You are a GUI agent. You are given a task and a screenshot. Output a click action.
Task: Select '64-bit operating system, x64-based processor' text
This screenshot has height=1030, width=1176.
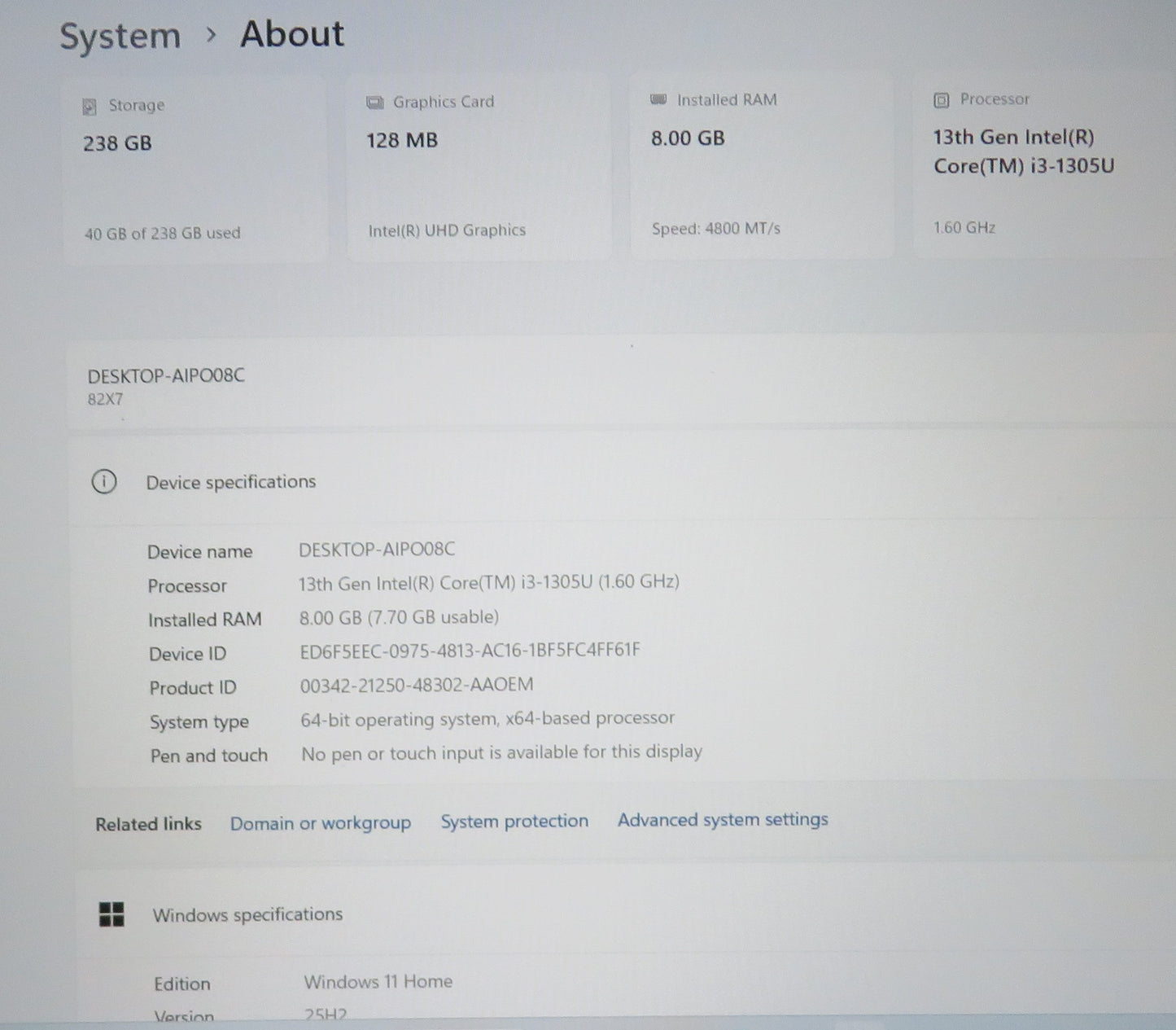point(487,719)
